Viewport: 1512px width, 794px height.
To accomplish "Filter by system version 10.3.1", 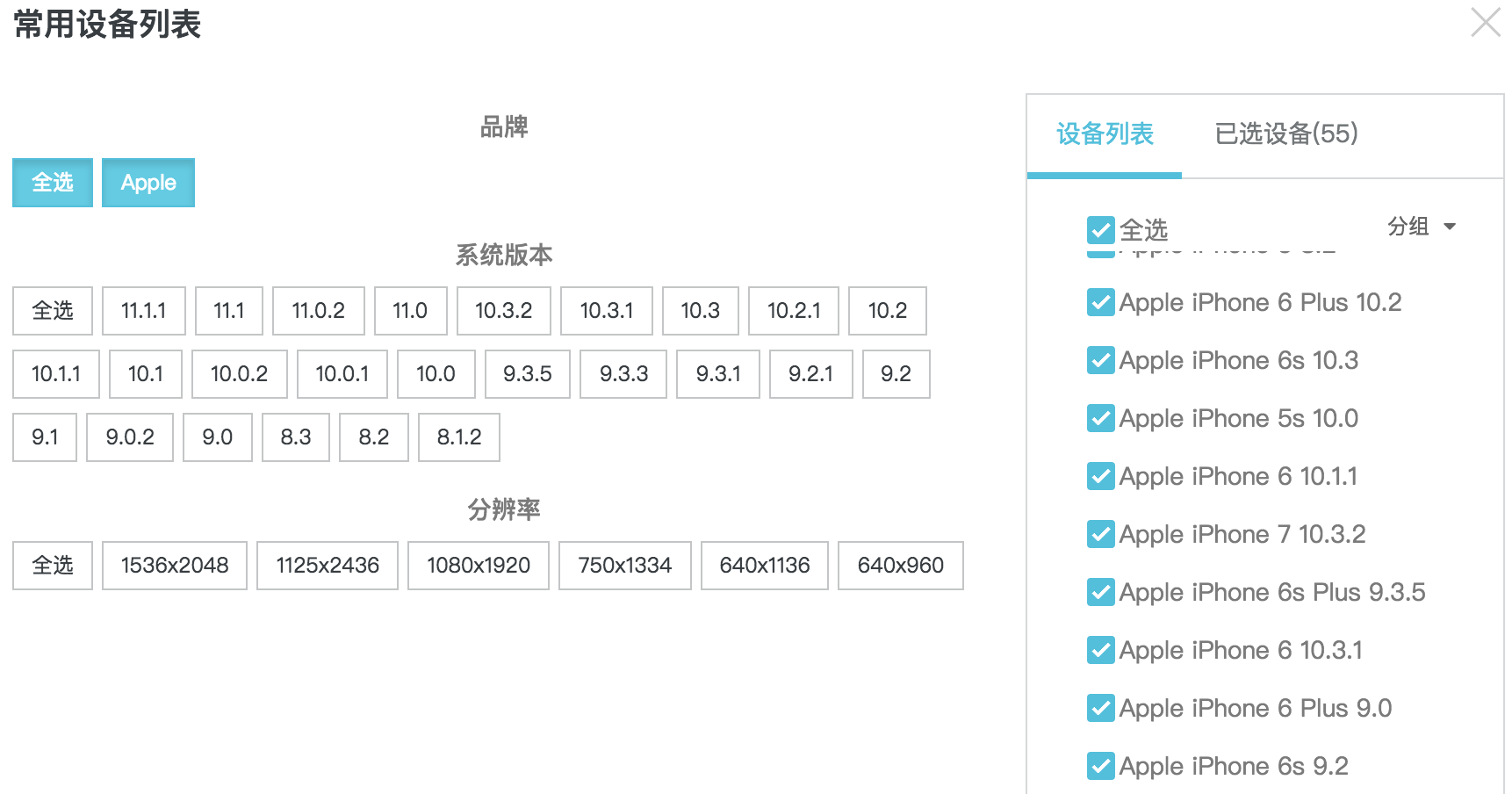I will click(x=607, y=311).
